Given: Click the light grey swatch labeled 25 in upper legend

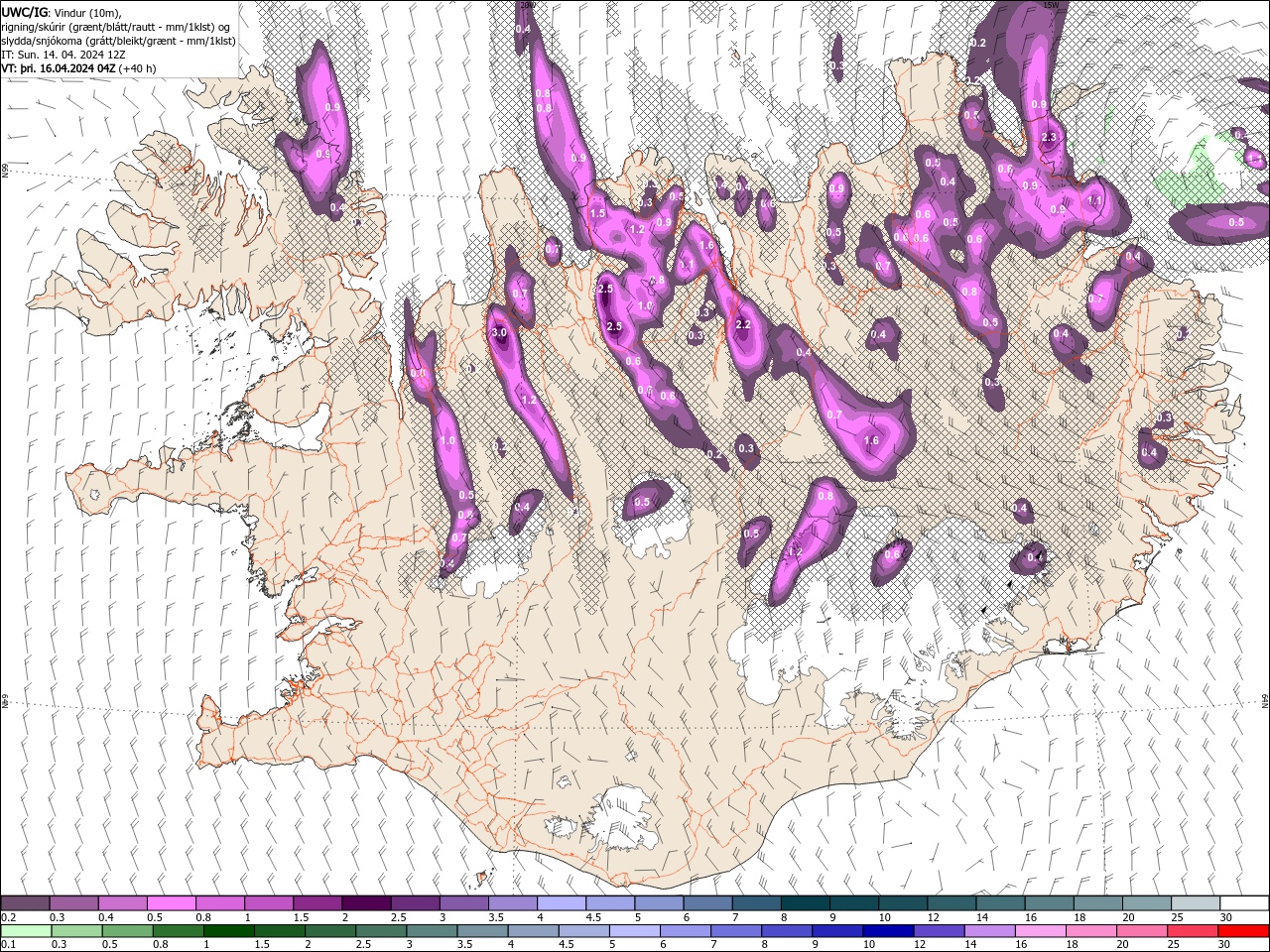Looking at the screenshot, I should [x=1196, y=903].
